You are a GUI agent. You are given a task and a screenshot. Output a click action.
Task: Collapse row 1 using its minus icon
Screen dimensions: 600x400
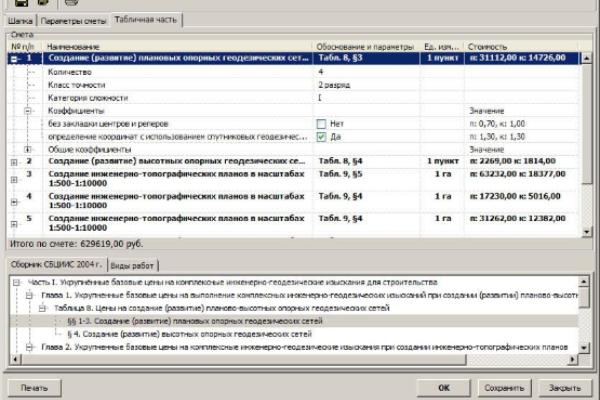(14, 59)
